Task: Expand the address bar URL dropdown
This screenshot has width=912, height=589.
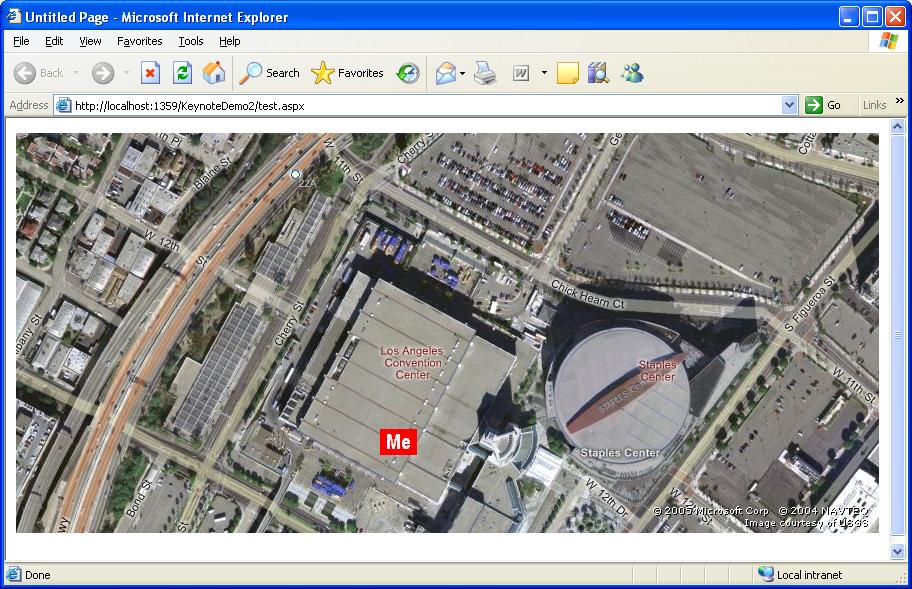Action: point(789,105)
